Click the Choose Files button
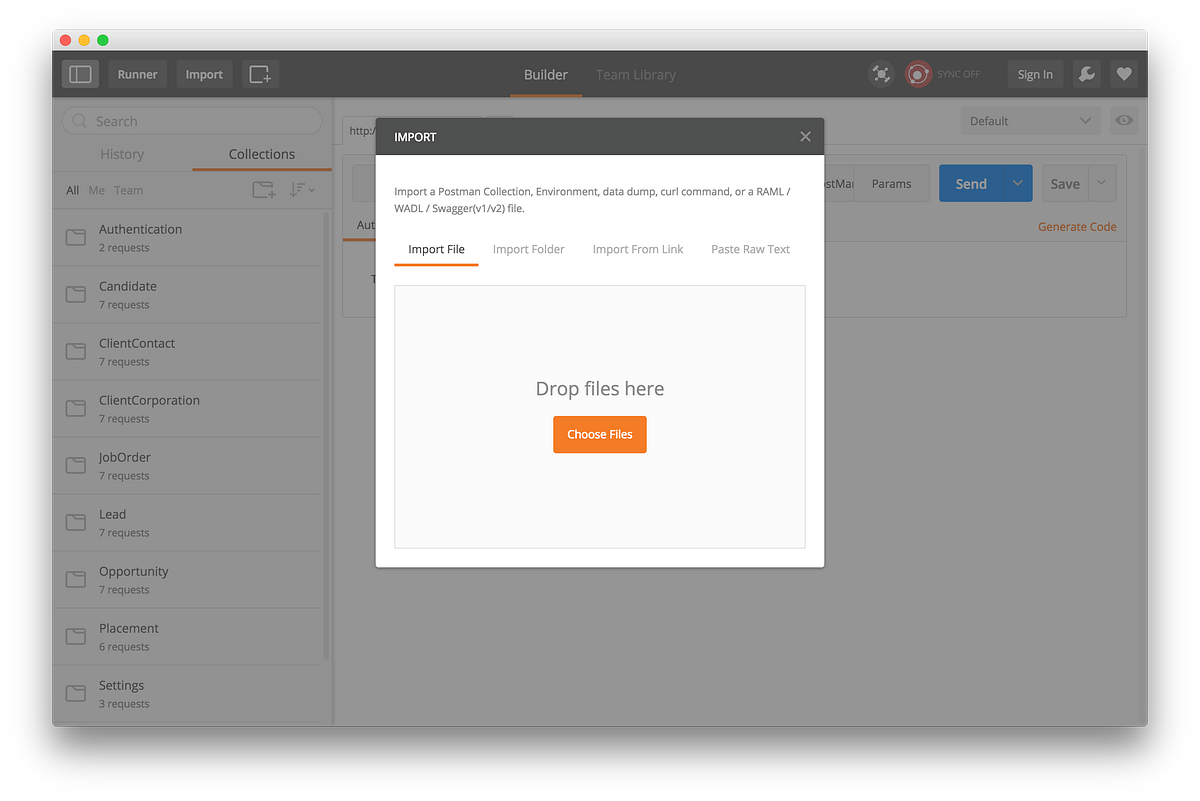Screen dimensions: 1200x801 click(x=600, y=434)
